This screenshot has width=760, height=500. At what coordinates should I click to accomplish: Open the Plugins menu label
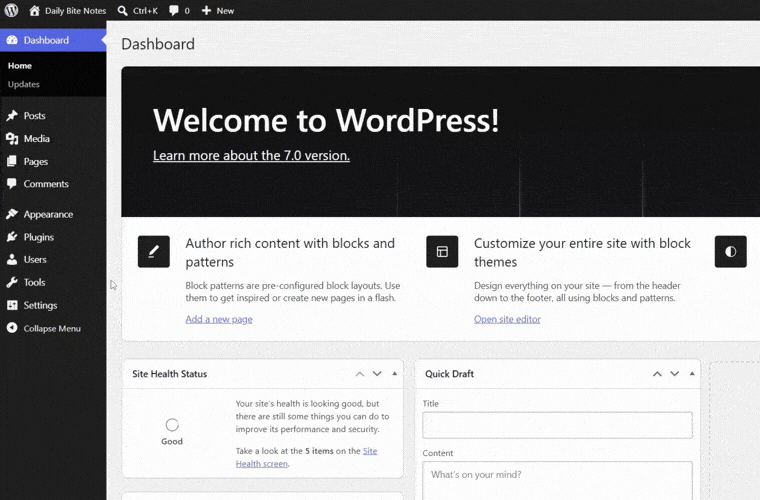pos(39,237)
